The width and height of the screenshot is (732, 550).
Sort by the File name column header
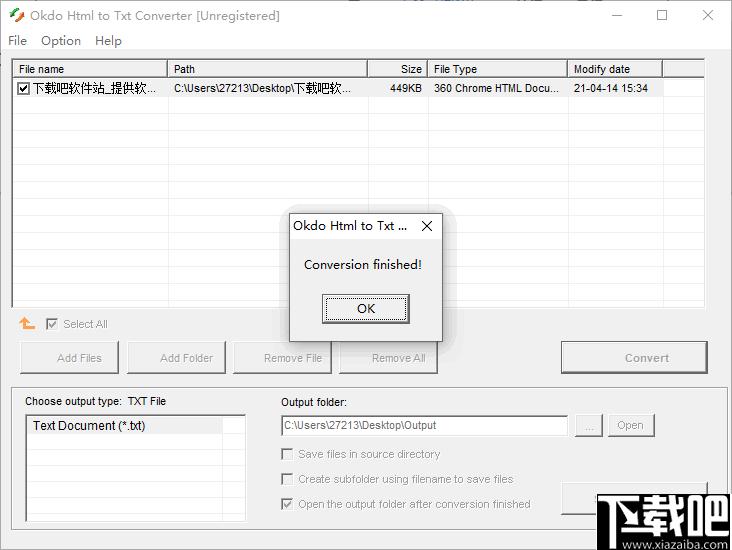tap(90, 69)
